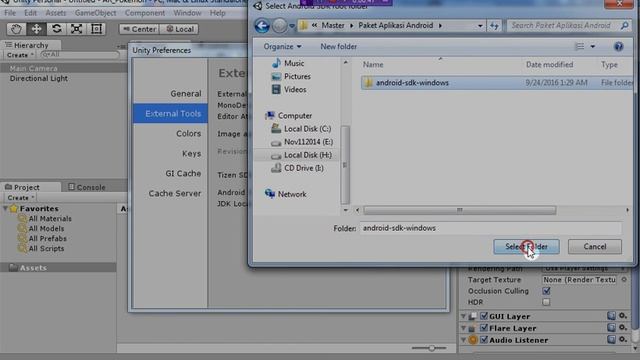Open the Hierarchy Create dropdown

click(x=20, y=55)
